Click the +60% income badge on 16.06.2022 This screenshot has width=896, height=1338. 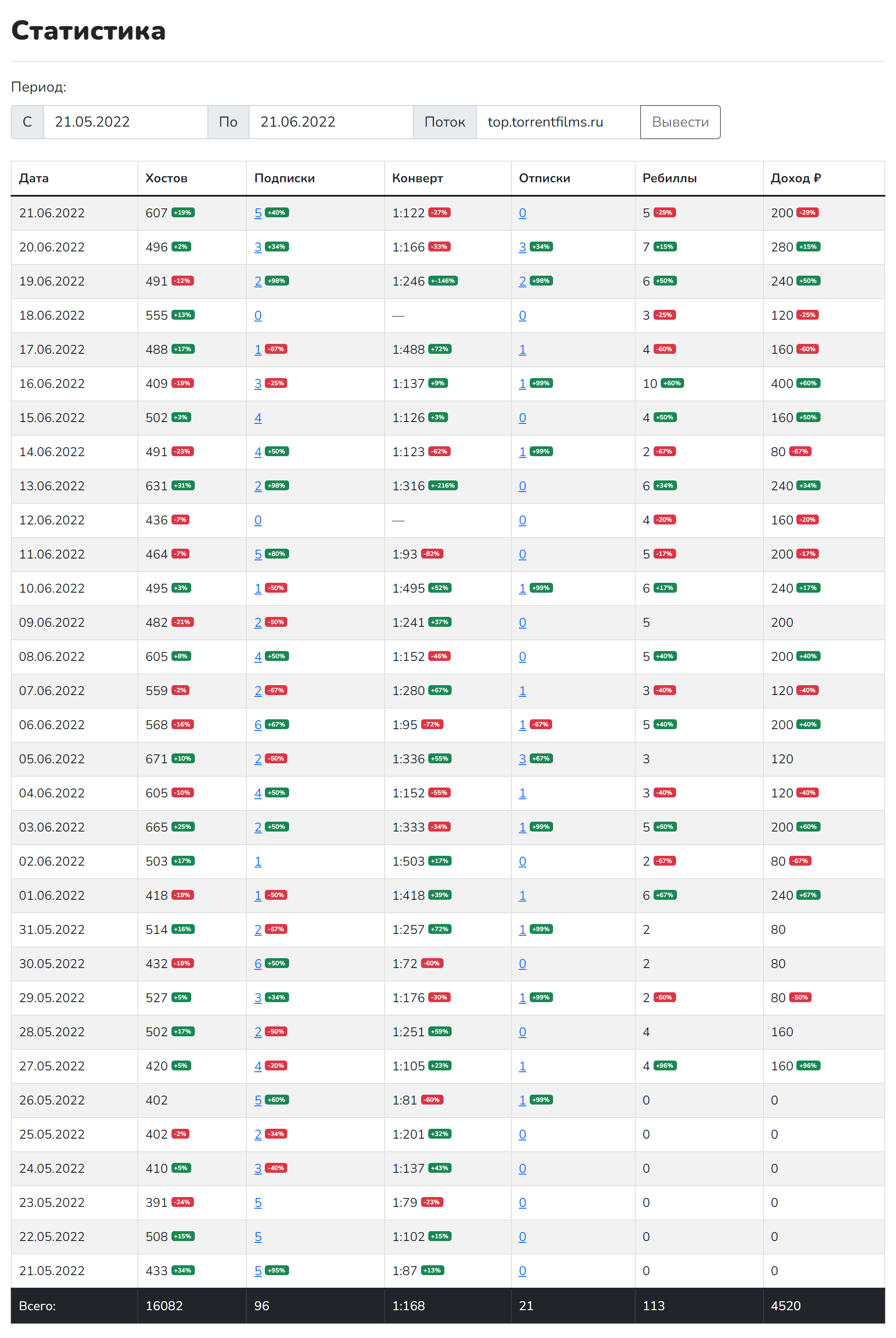[x=808, y=383]
